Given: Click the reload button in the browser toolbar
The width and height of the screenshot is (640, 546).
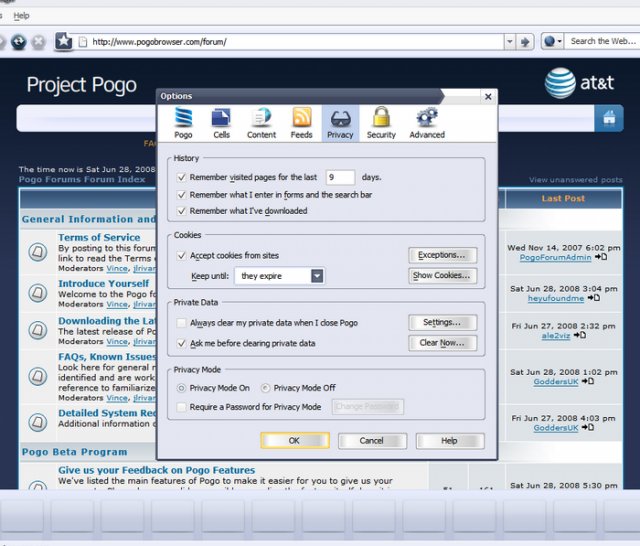Looking at the screenshot, I should click(18, 42).
